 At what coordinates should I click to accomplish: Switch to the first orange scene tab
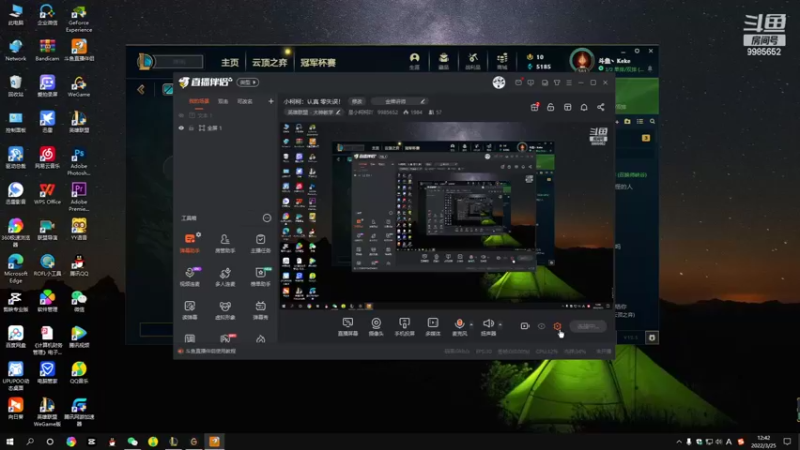coord(199,101)
